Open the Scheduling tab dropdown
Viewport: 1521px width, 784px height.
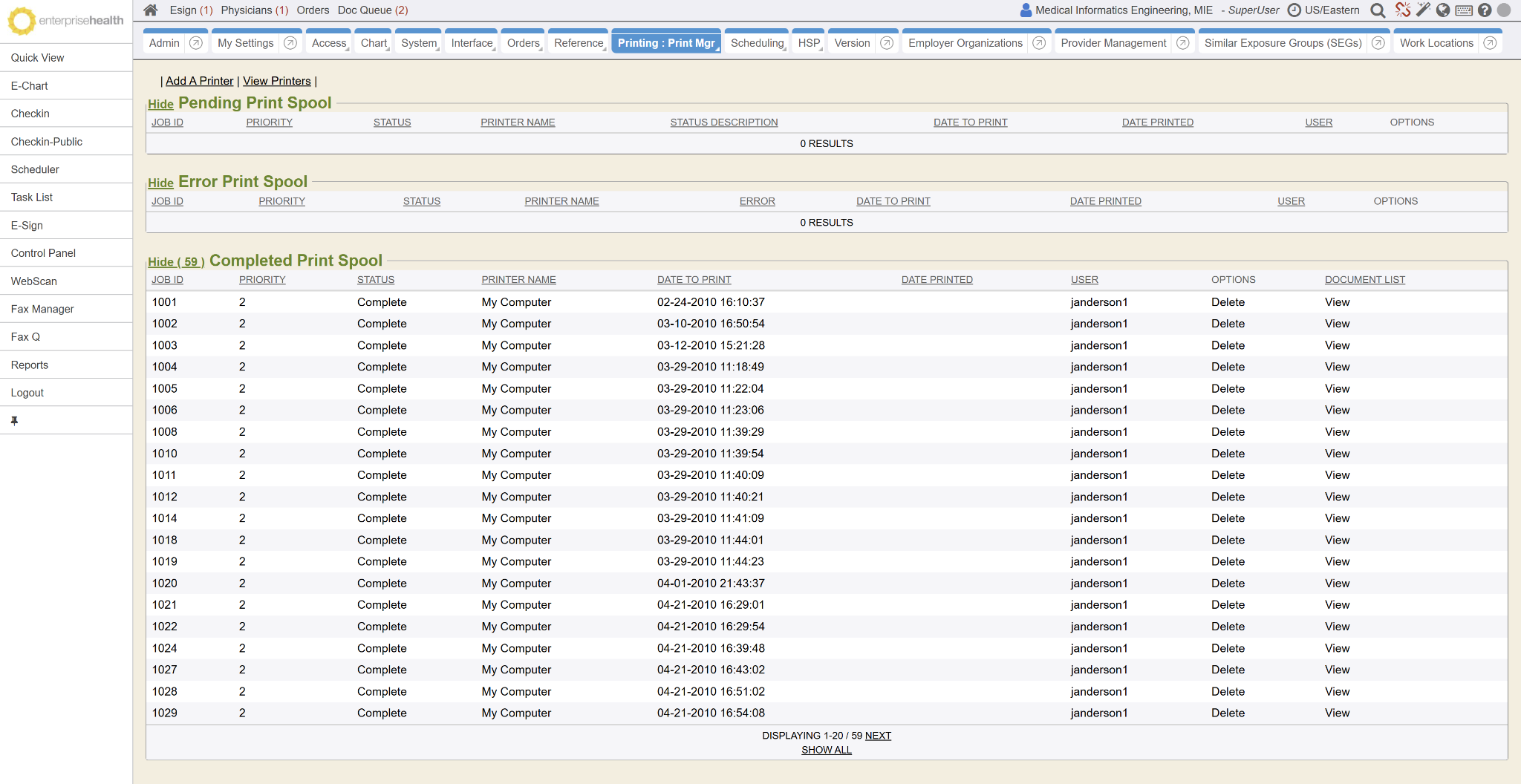757,43
